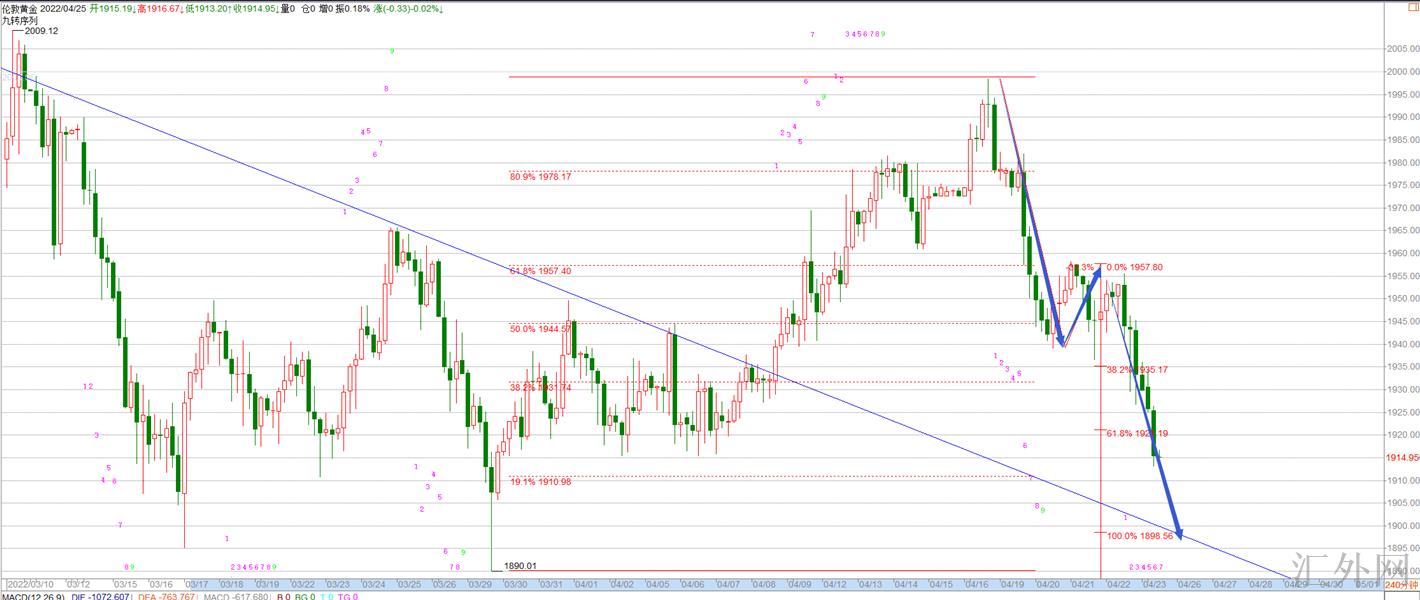Click the 1890.01 low price label

click(518, 566)
